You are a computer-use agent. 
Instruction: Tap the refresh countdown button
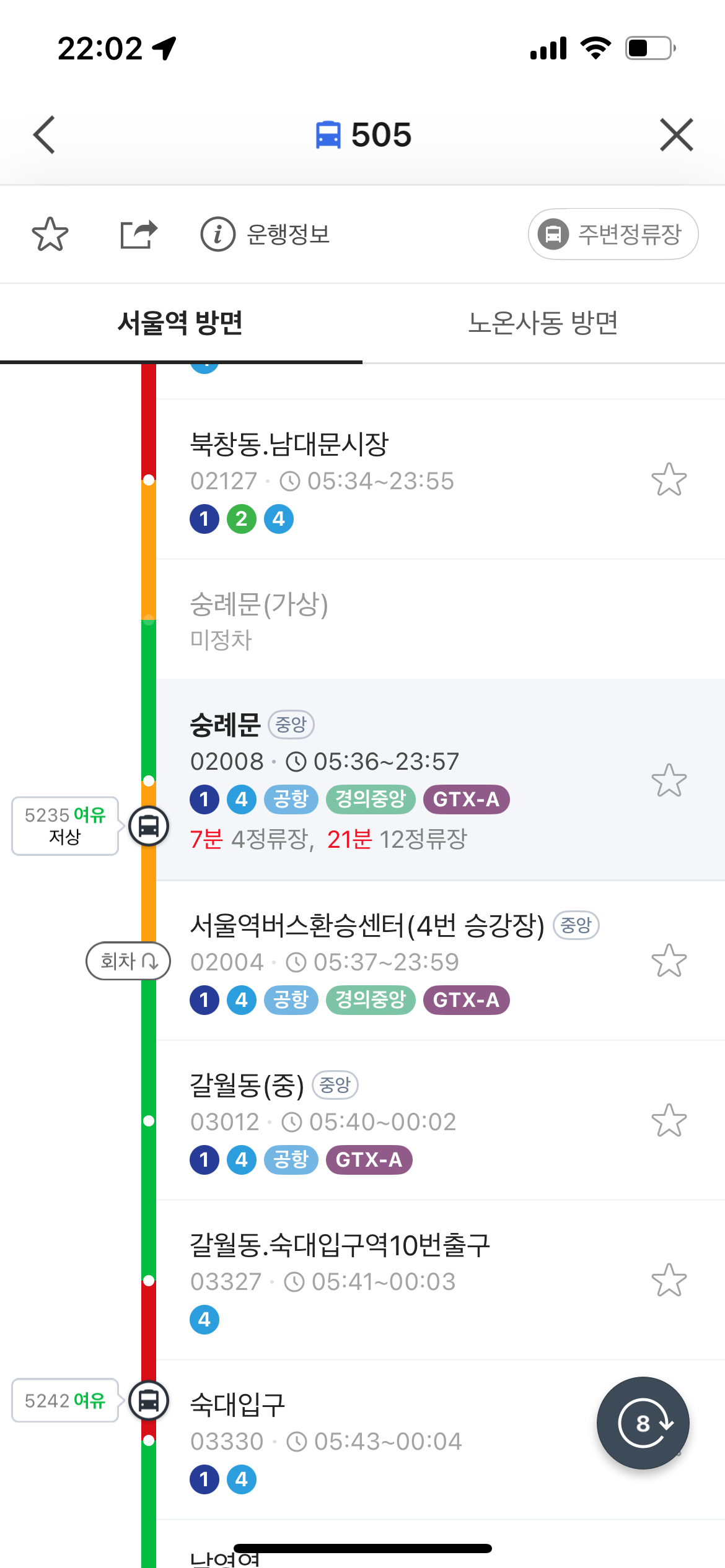(x=643, y=1423)
